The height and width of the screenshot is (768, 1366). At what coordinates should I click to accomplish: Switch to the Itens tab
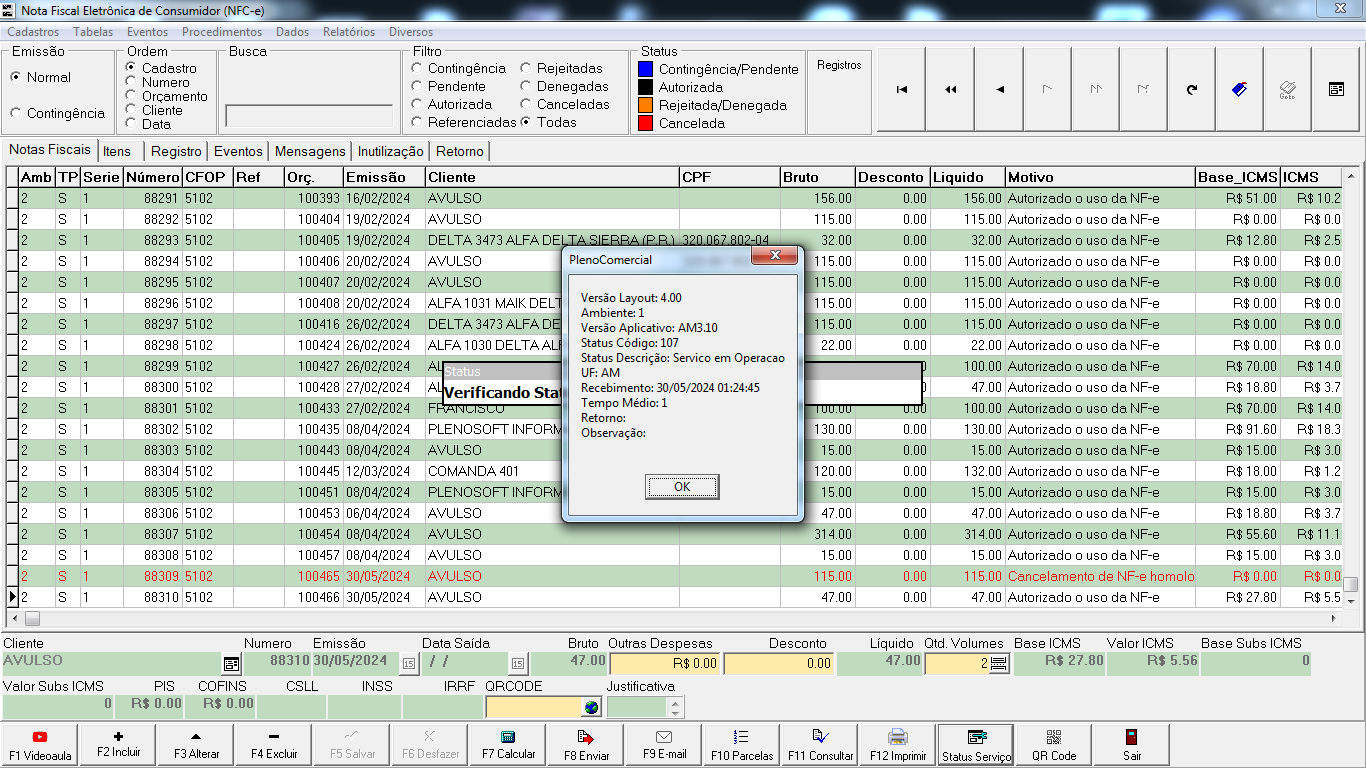click(x=117, y=151)
